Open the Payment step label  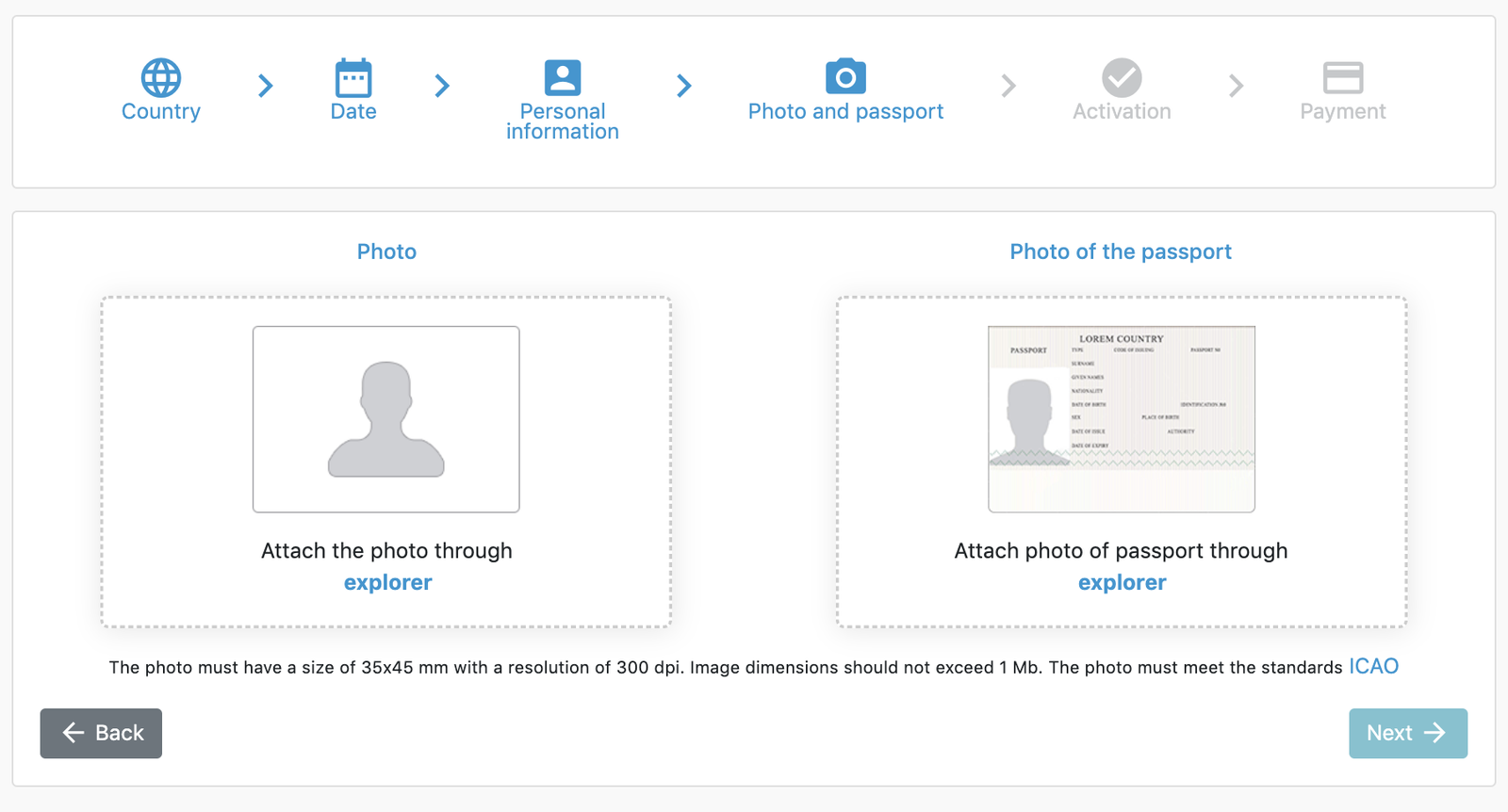coord(1343,111)
